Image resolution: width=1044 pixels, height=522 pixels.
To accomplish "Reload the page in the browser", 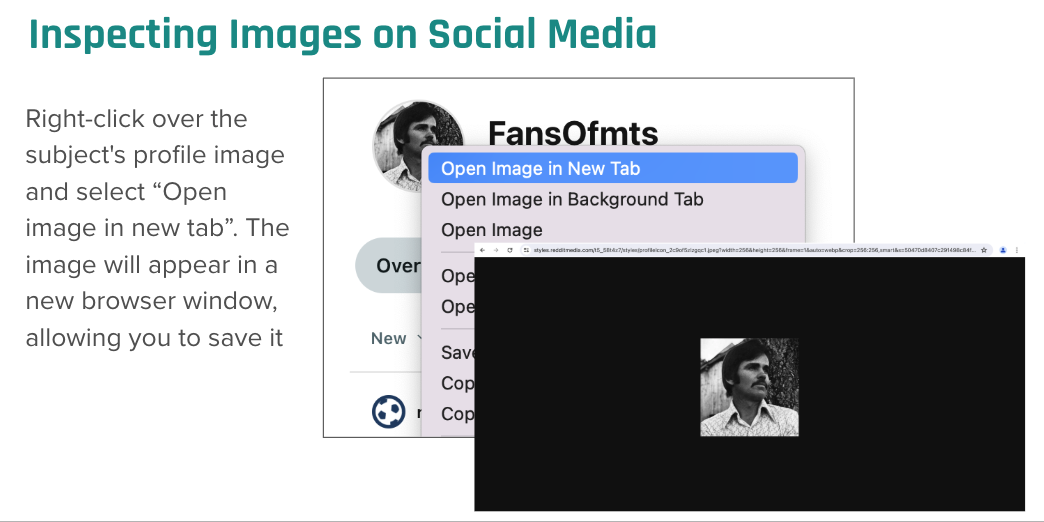I will [510, 250].
